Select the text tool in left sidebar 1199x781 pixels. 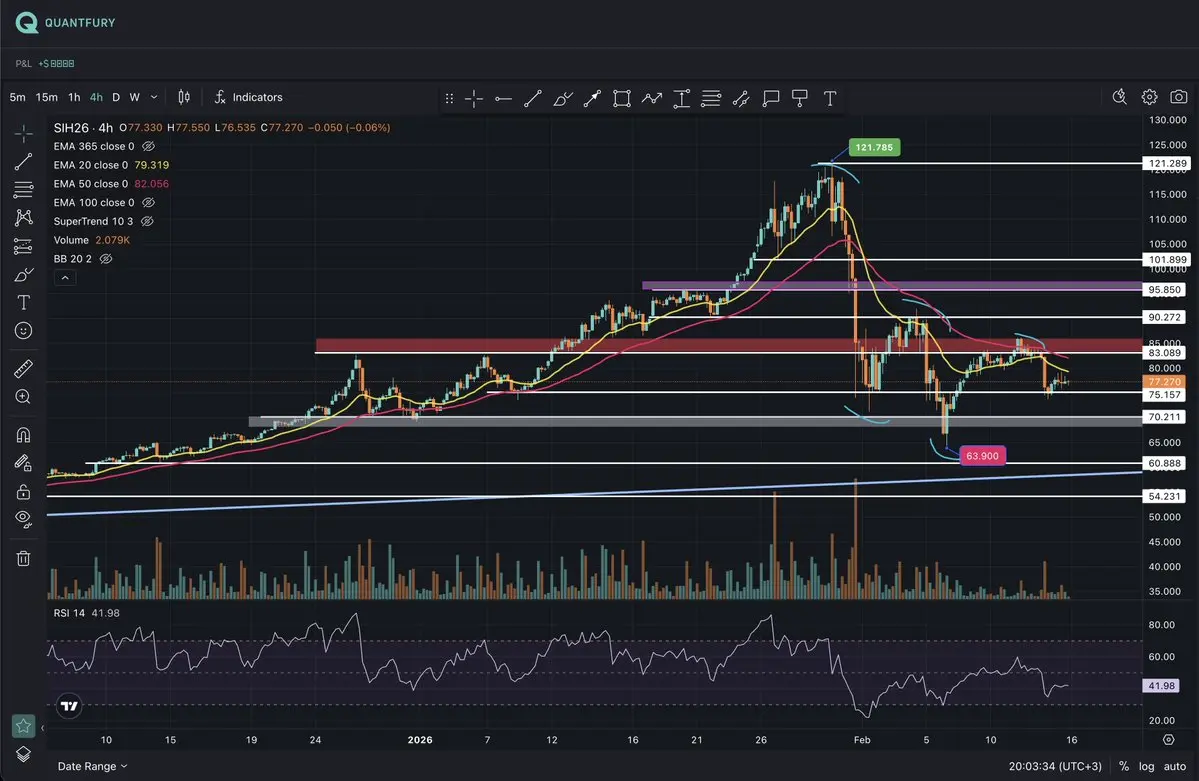pyautogui.click(x=24, y=302)
